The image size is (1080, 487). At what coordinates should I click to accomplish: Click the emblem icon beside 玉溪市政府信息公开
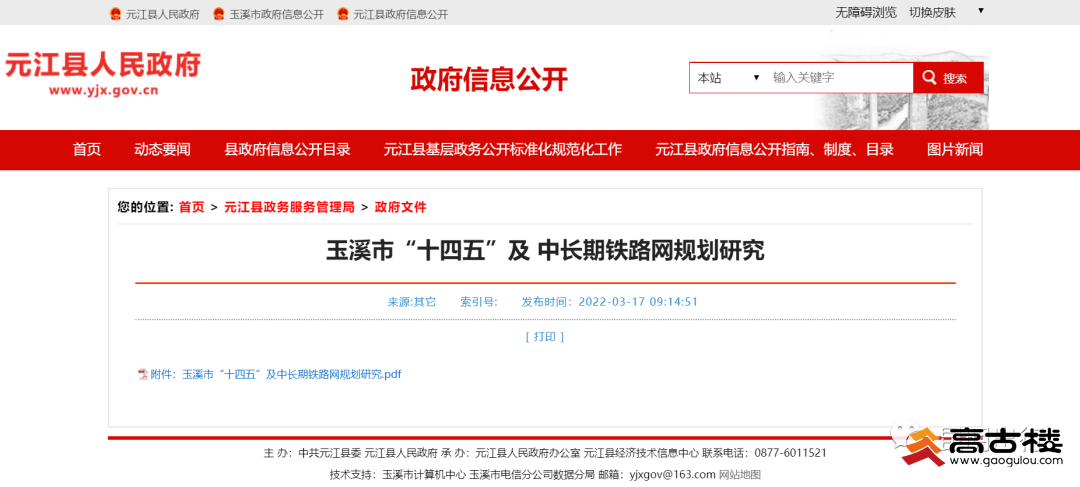pos(219,14)
